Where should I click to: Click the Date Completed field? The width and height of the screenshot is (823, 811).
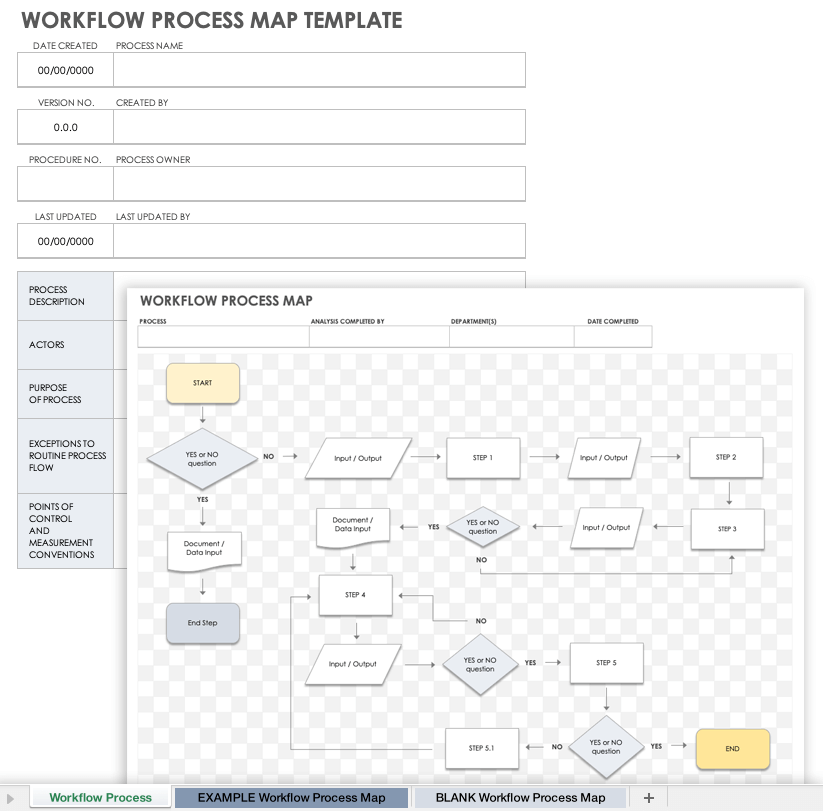coord(613,336)
